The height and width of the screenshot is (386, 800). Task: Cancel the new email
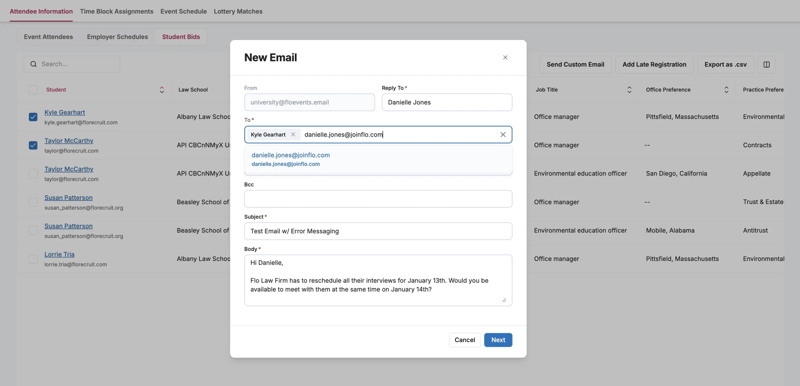(465, 340)
